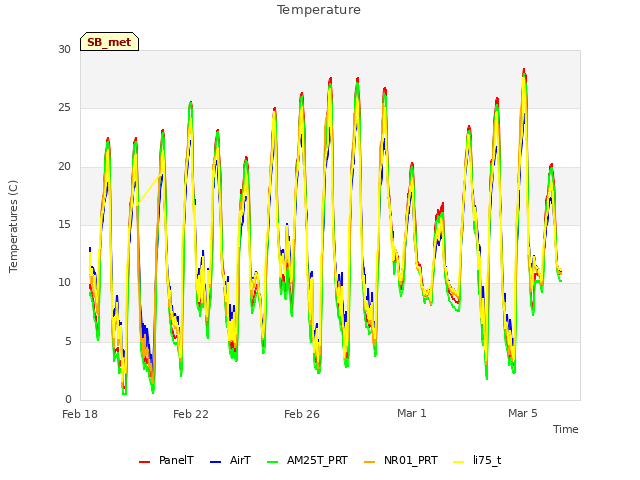The height and width of the screenshot is (480, 640).
Task: Click the 0 y-axis tick label
Action: click(68, 400)
